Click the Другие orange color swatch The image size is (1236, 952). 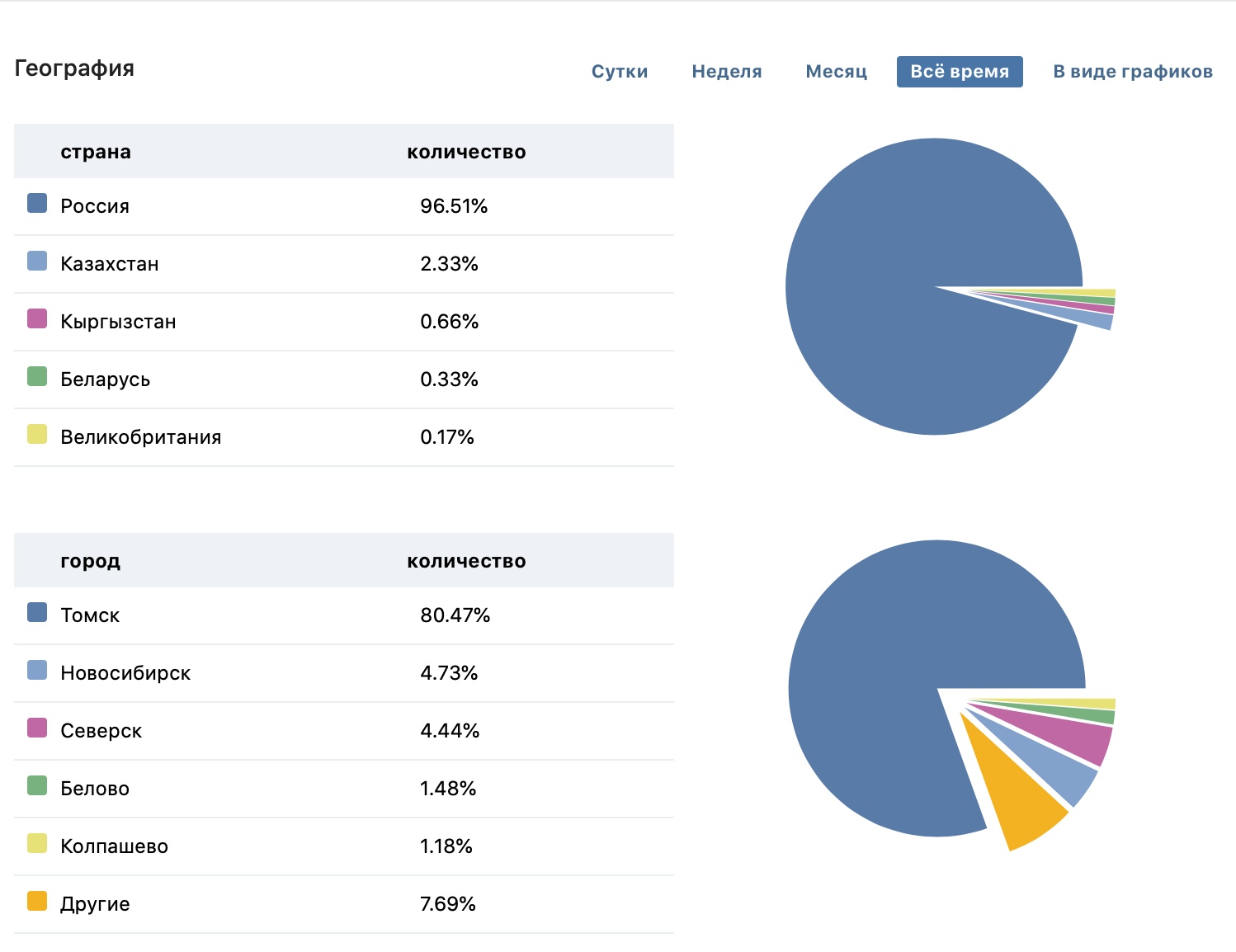tap(37, 902)
